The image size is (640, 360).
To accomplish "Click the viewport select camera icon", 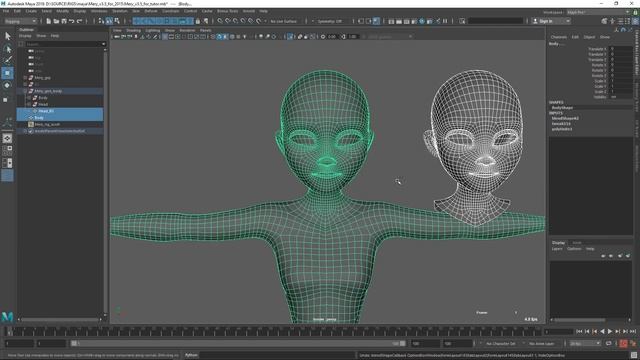I will click(117, 37).
